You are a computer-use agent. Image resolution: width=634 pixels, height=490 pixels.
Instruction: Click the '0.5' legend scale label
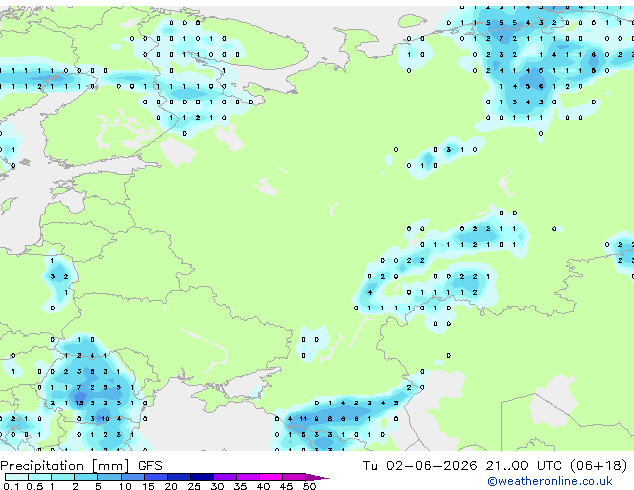point(35,486)
